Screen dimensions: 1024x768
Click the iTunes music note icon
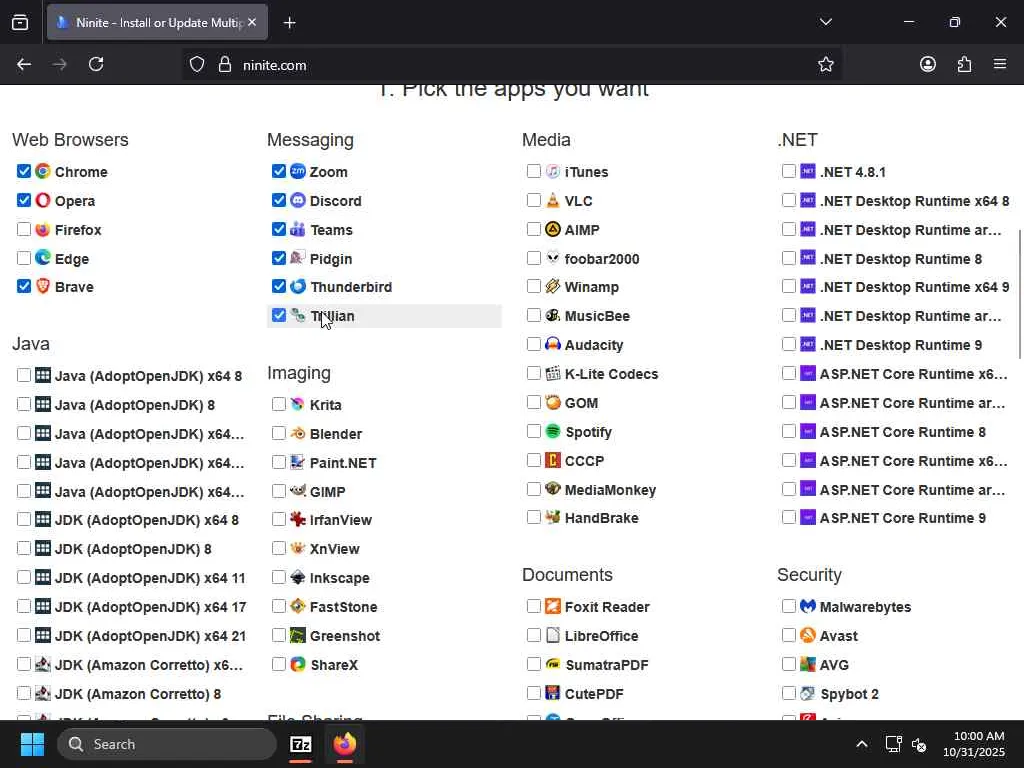[x=553, y=172]
